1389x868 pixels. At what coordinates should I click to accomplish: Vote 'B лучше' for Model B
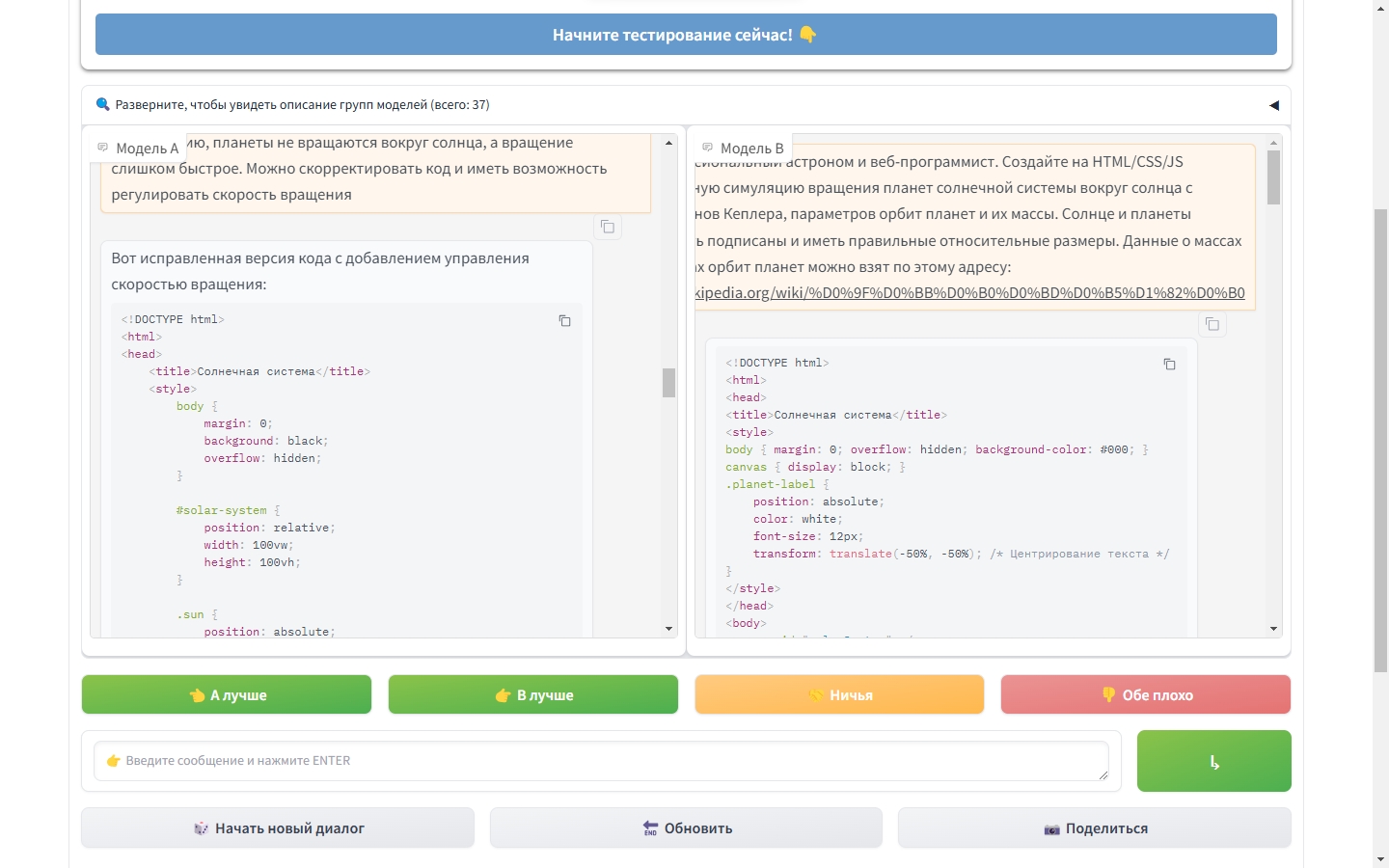point(533,694)
